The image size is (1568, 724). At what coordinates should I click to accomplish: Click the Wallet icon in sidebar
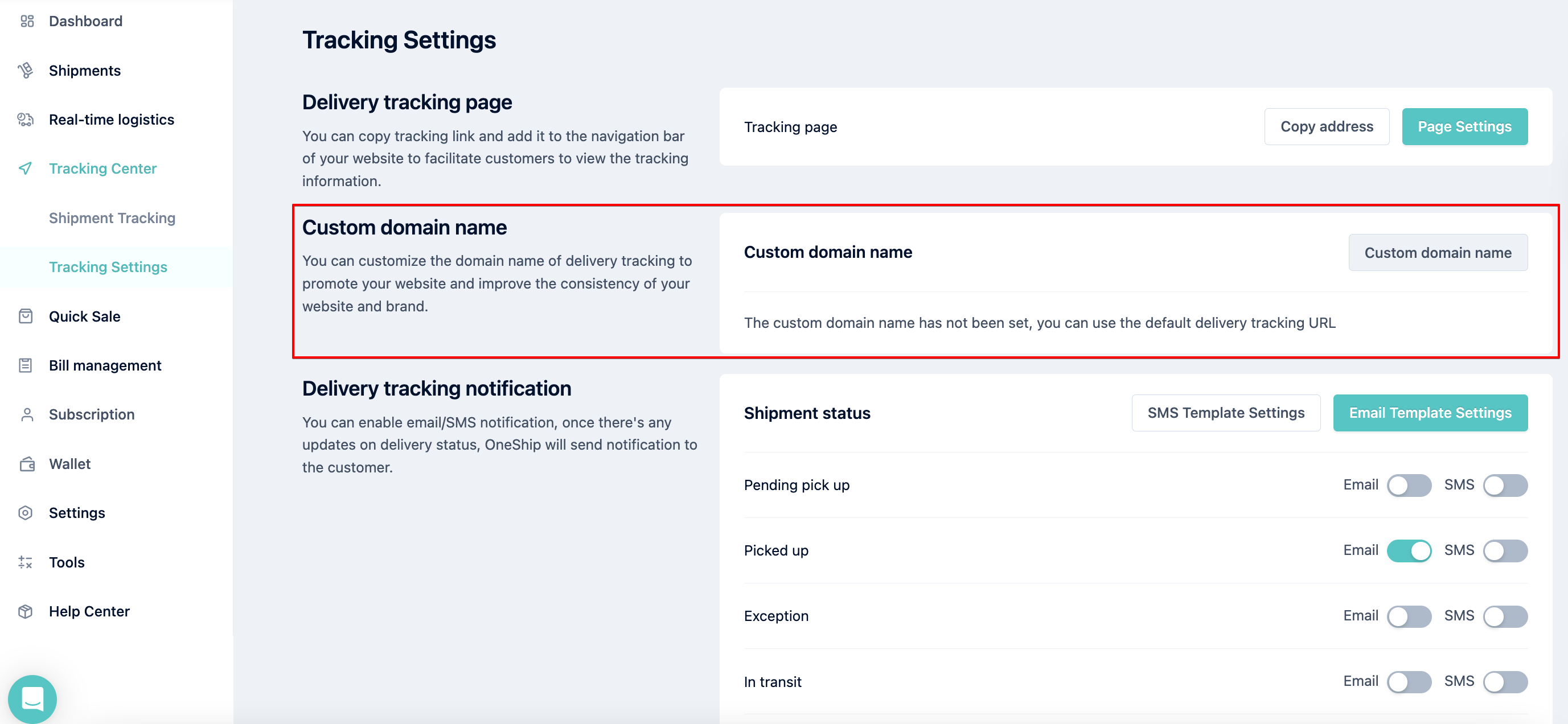click(x=27, y=464)
